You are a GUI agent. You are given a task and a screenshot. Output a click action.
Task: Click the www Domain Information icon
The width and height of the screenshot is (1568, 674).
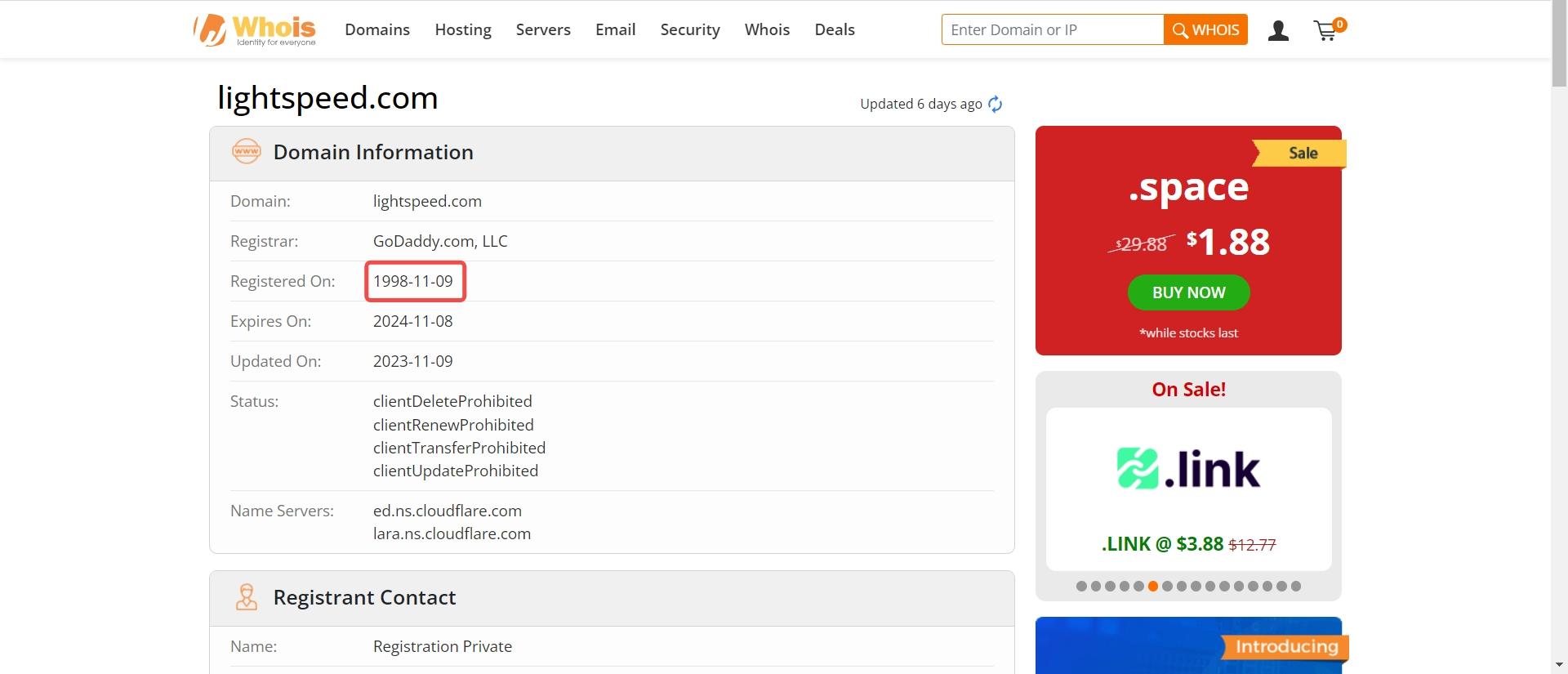(247, 152)
